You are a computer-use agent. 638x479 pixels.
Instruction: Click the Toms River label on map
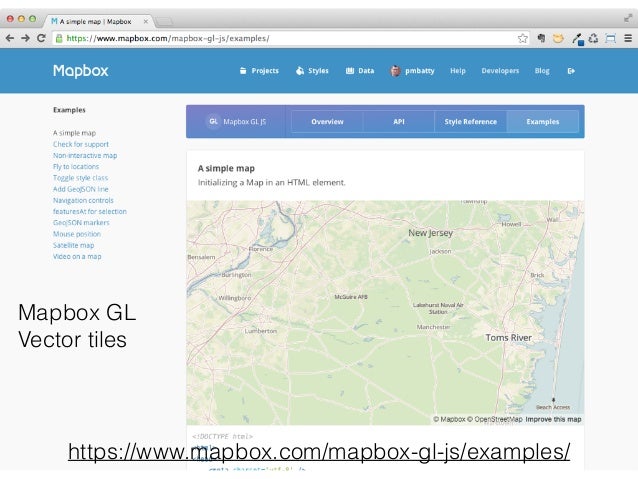(509, 337)
